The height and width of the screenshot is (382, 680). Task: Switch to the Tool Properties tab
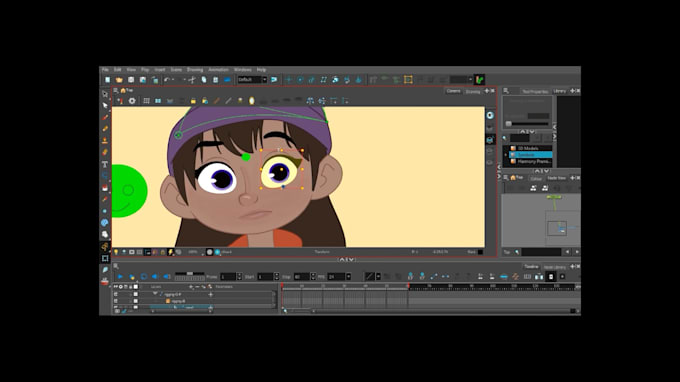point(535,91)
